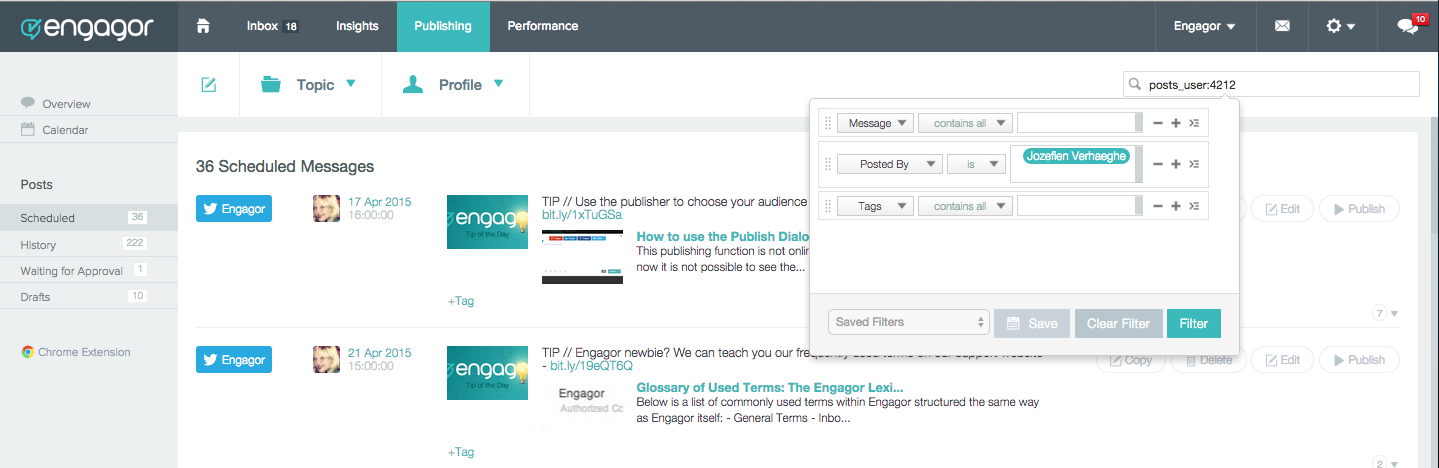Image resolution: width=1439 pixels, height=468 pixels.
Task: Add a row after the Posted By filter
Action: click(1176, 164)
